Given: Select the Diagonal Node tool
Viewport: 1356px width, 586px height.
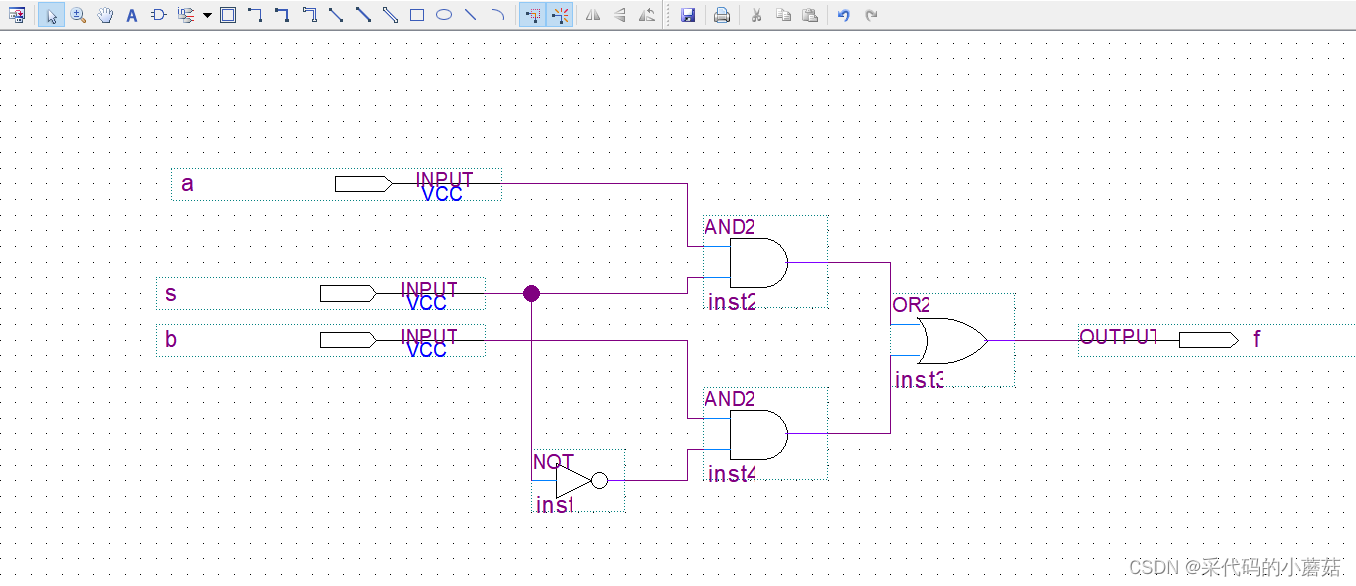Looking at the screenshot, I should tap(336, 15).
